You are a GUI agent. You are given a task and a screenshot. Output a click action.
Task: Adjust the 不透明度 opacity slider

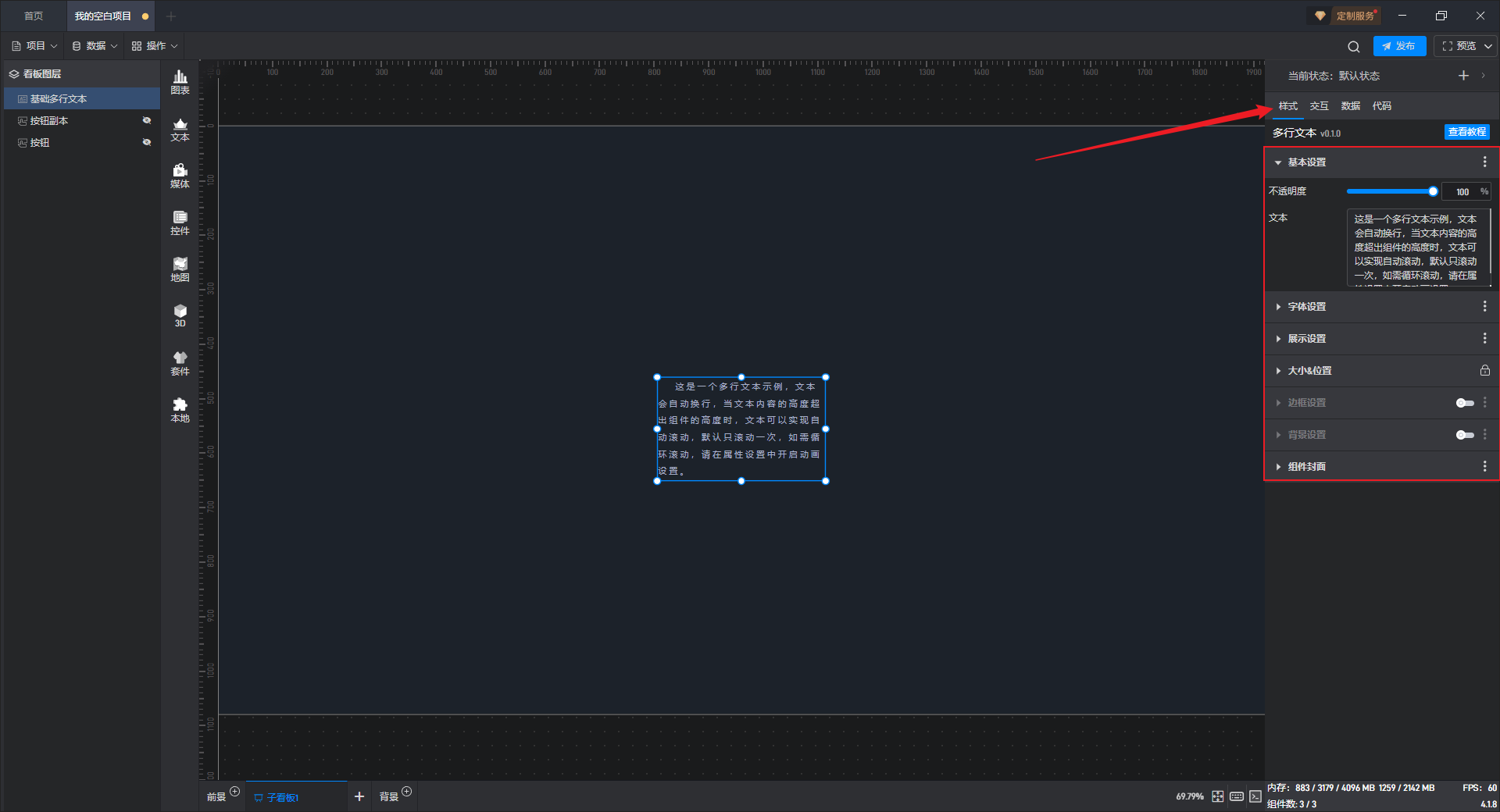click(x=1391, y=191)
